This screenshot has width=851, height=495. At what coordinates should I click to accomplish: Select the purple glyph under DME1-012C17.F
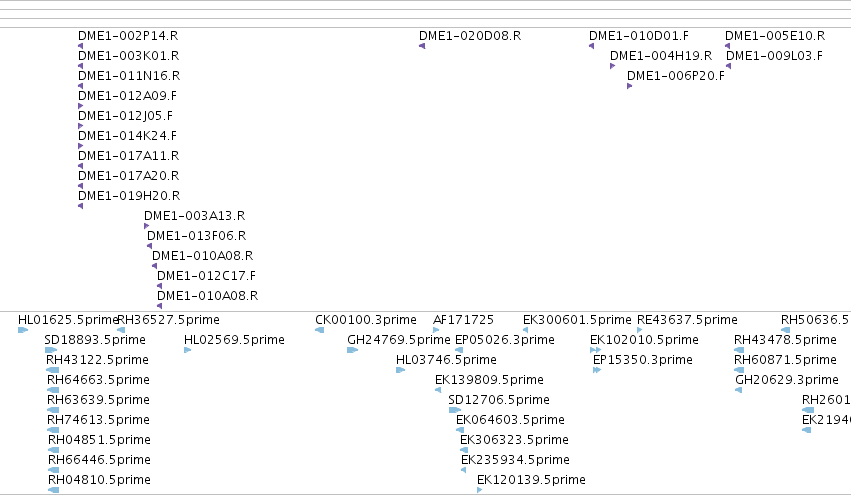(159, 286)
